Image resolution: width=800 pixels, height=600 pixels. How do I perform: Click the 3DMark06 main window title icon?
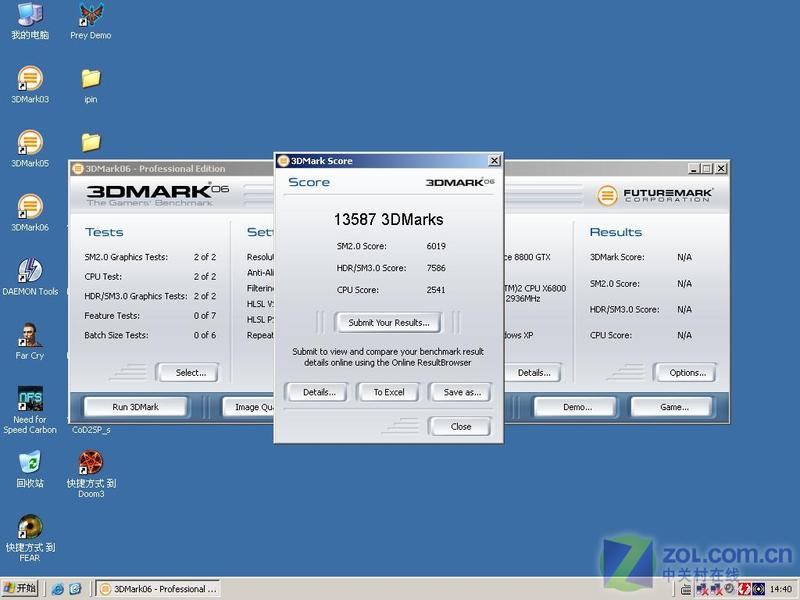click(78, 169)
